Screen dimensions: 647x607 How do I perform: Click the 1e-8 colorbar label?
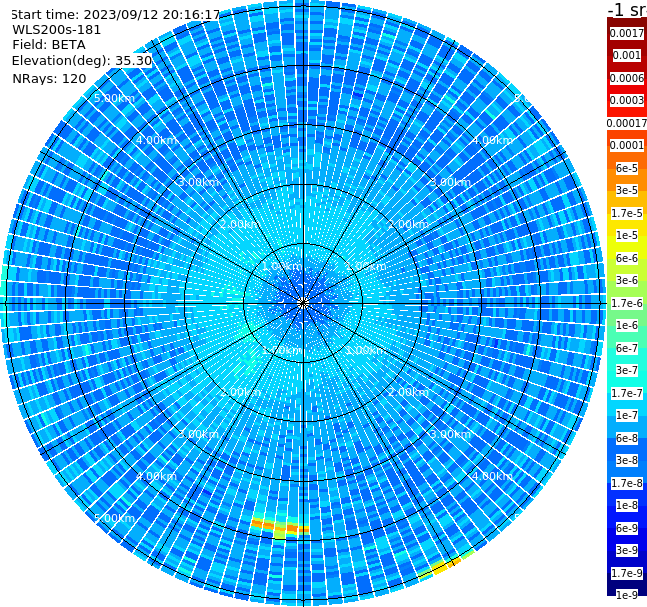click(627, 505)
